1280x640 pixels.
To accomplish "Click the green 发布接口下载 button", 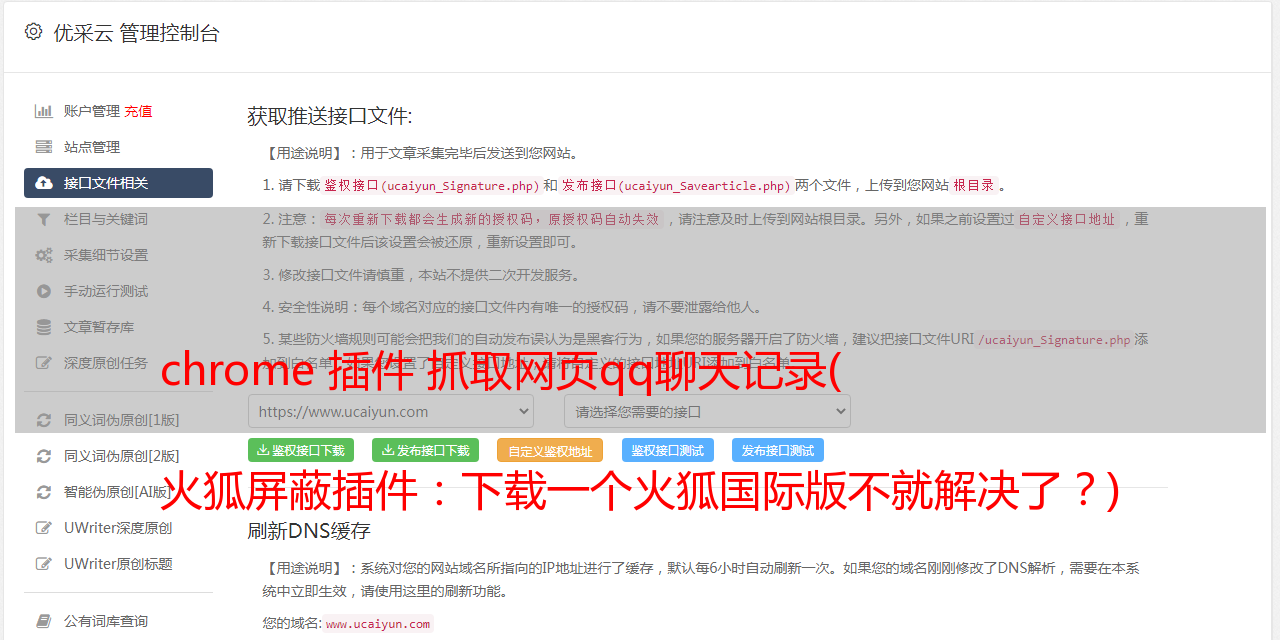I will [x=425, y=450].
